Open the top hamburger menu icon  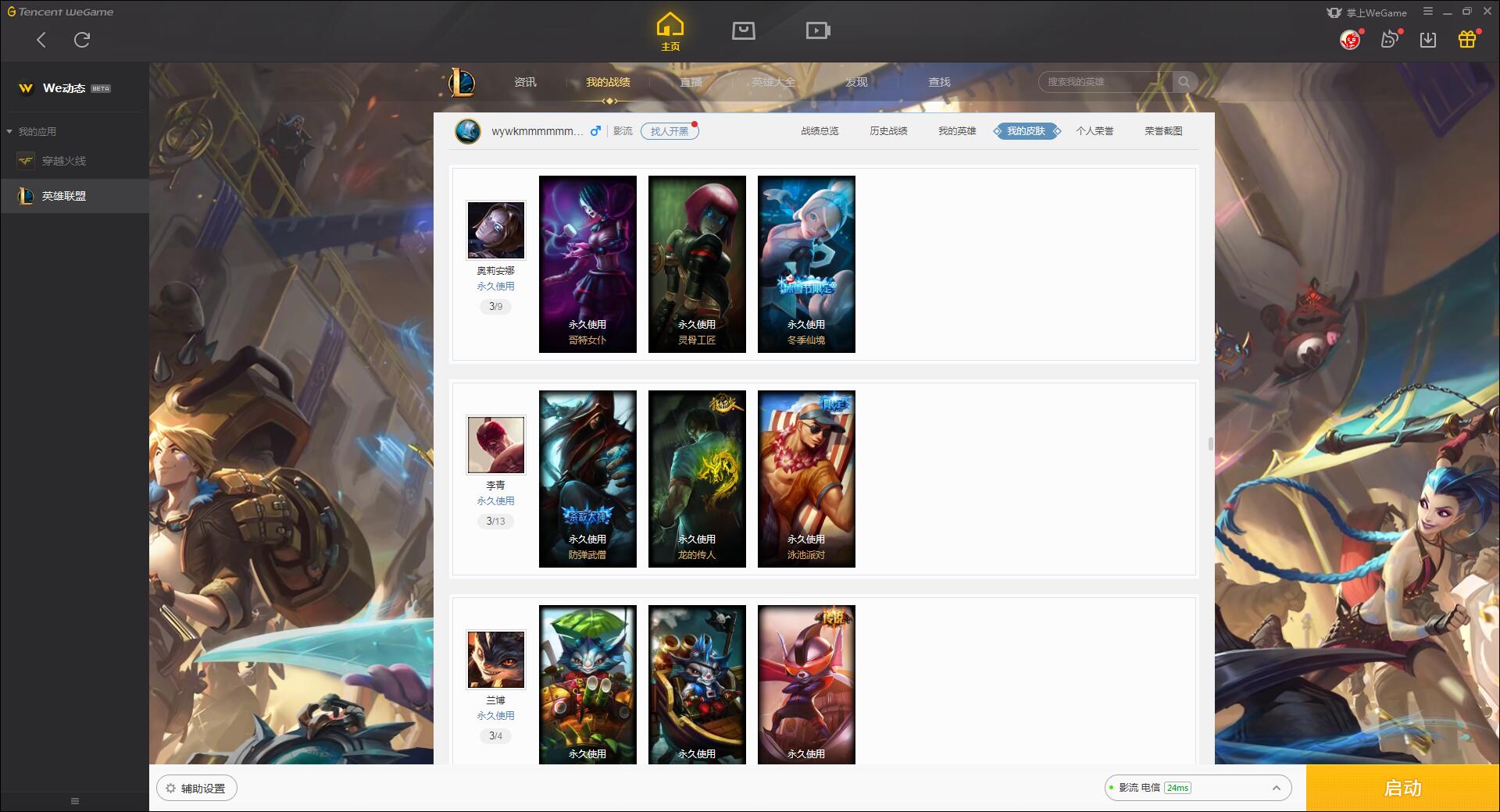(x=1428, y=12)
